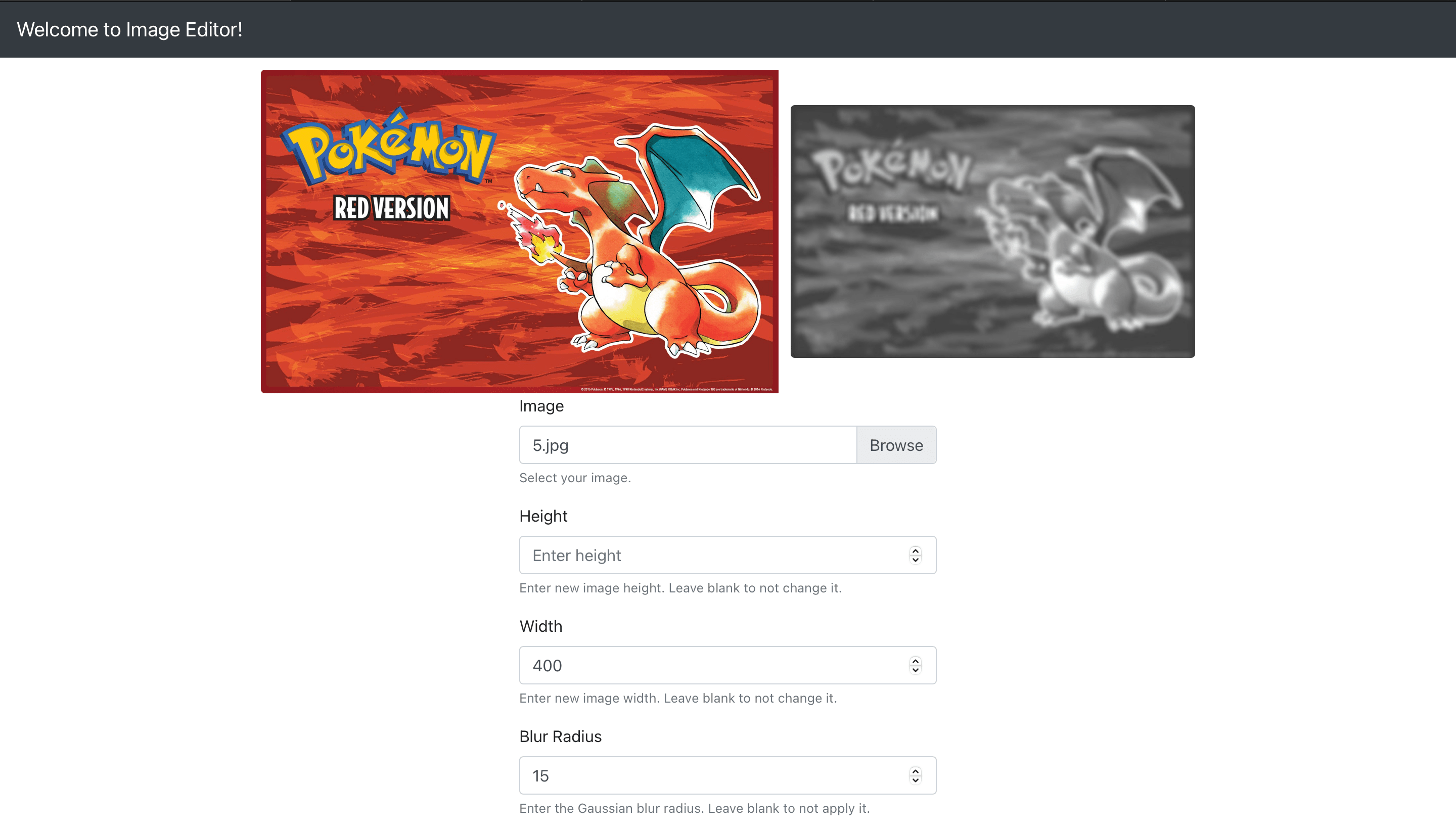Image resolution: width=1456 pixels, height=830 pixels.
Task: Click the original Pokemon Red color image
Action: pyautogui.click(x=519, y=232)
